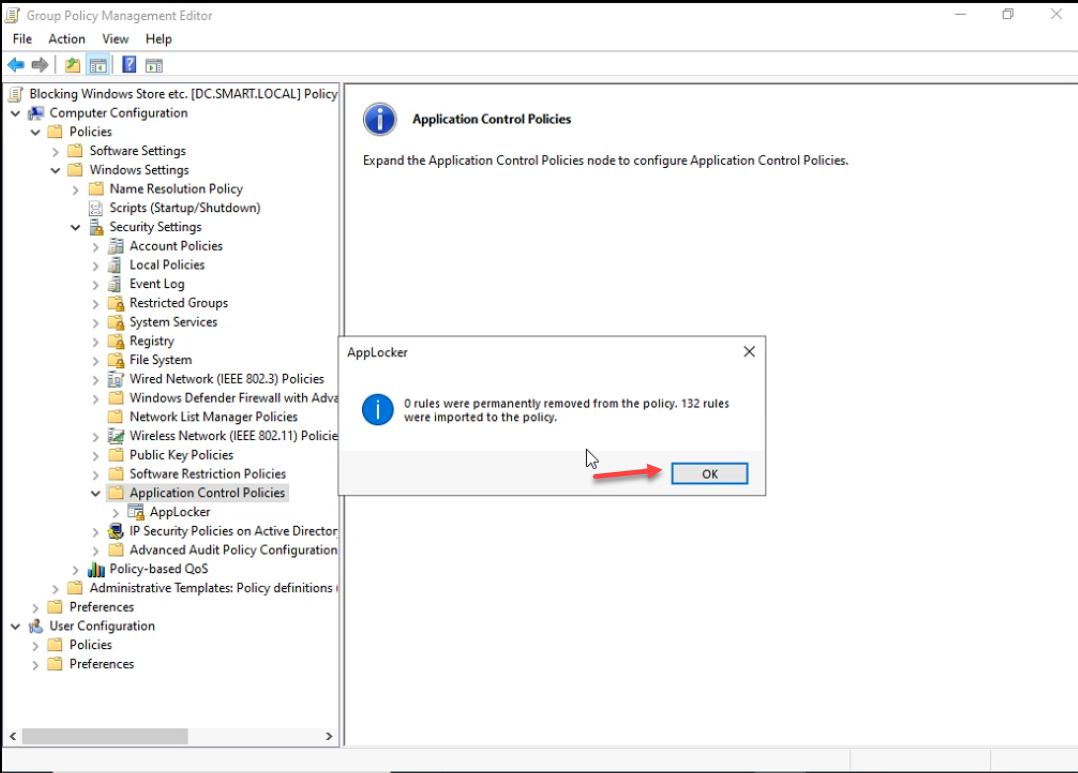The height and width of the screenshot is (773, 1078).
Task: Click the tree scrollbar right arrow
Action: click(x=329, y=736)
